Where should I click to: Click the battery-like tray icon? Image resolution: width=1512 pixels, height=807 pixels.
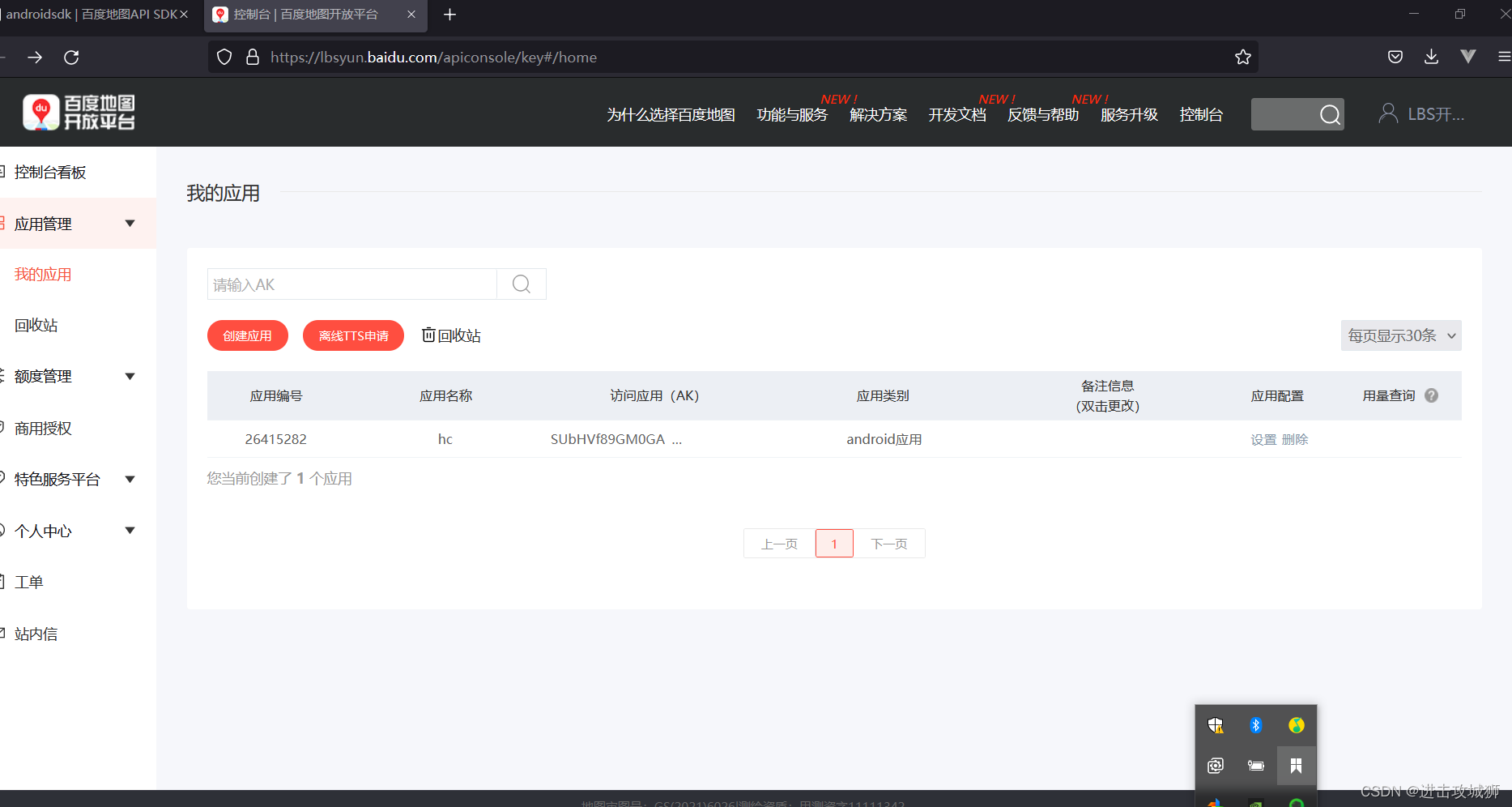coord(1256,766)
